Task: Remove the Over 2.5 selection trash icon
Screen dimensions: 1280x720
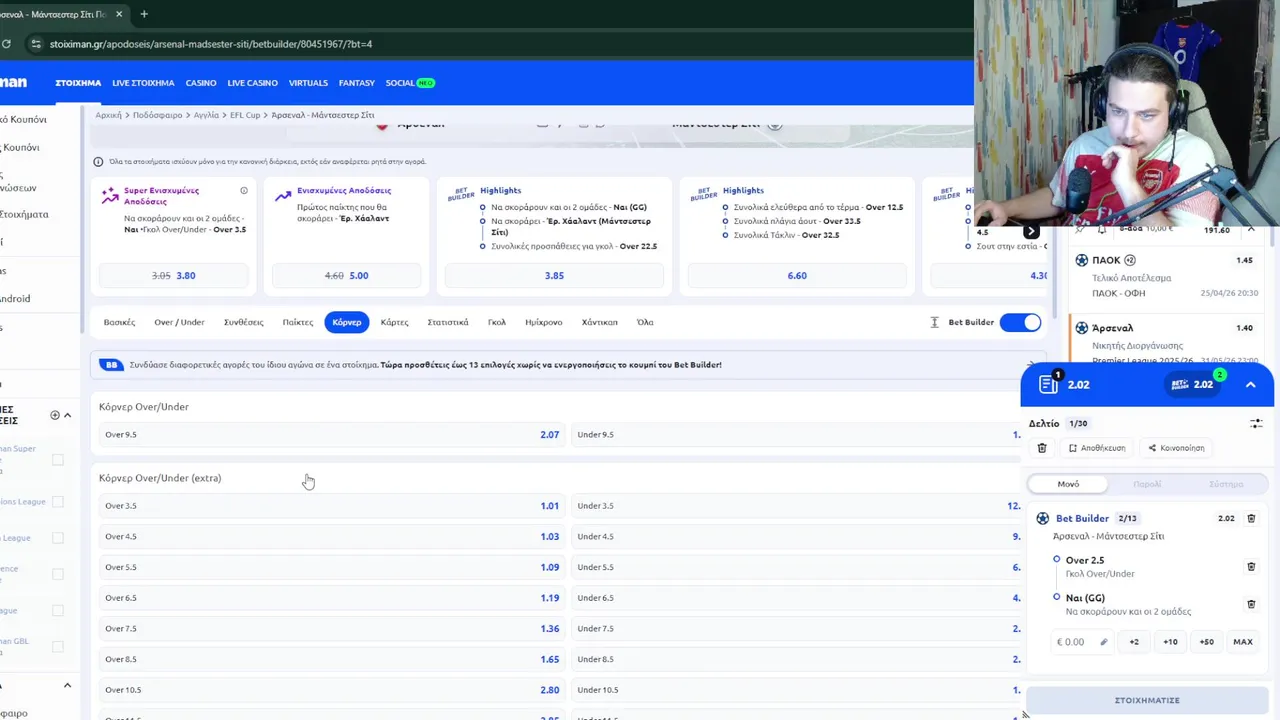Action: (x=1251, y=566)
